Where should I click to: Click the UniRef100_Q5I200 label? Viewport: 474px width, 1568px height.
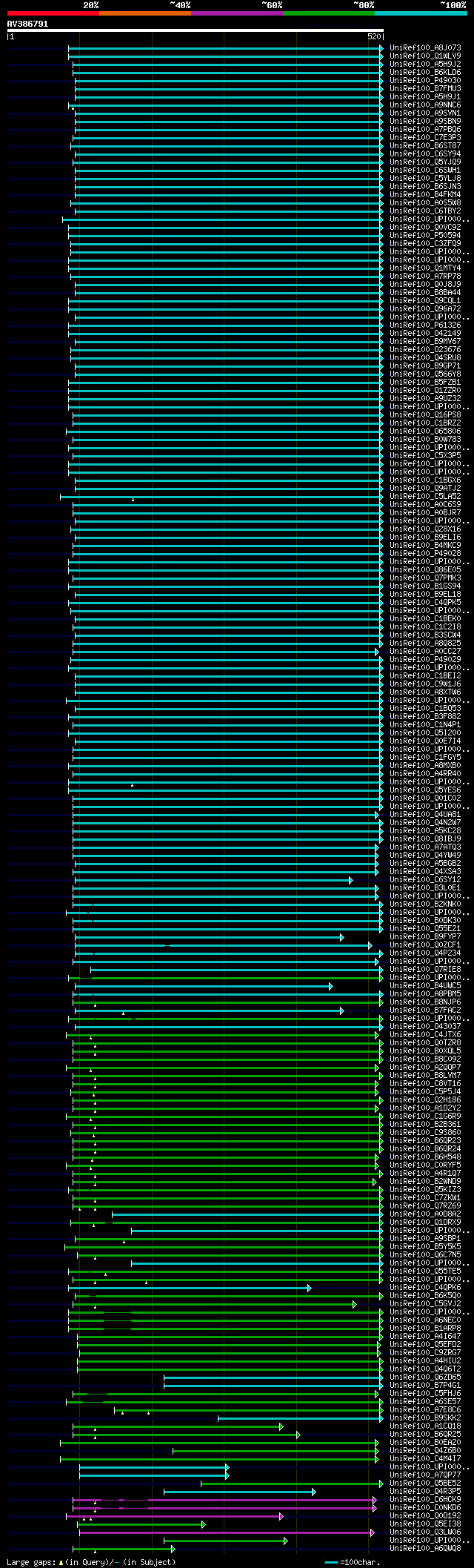coord(425,732)
